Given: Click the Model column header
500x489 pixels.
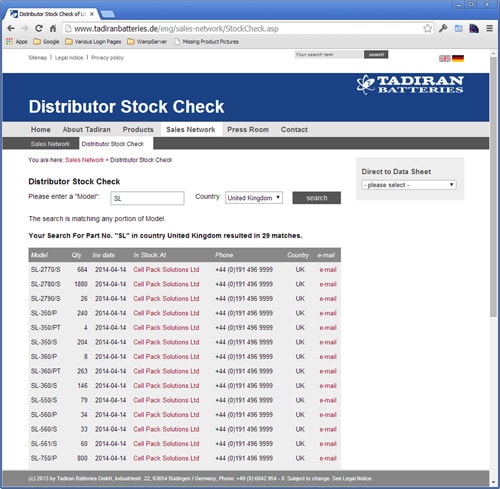Looking at the screenshot, I should 39,255.
